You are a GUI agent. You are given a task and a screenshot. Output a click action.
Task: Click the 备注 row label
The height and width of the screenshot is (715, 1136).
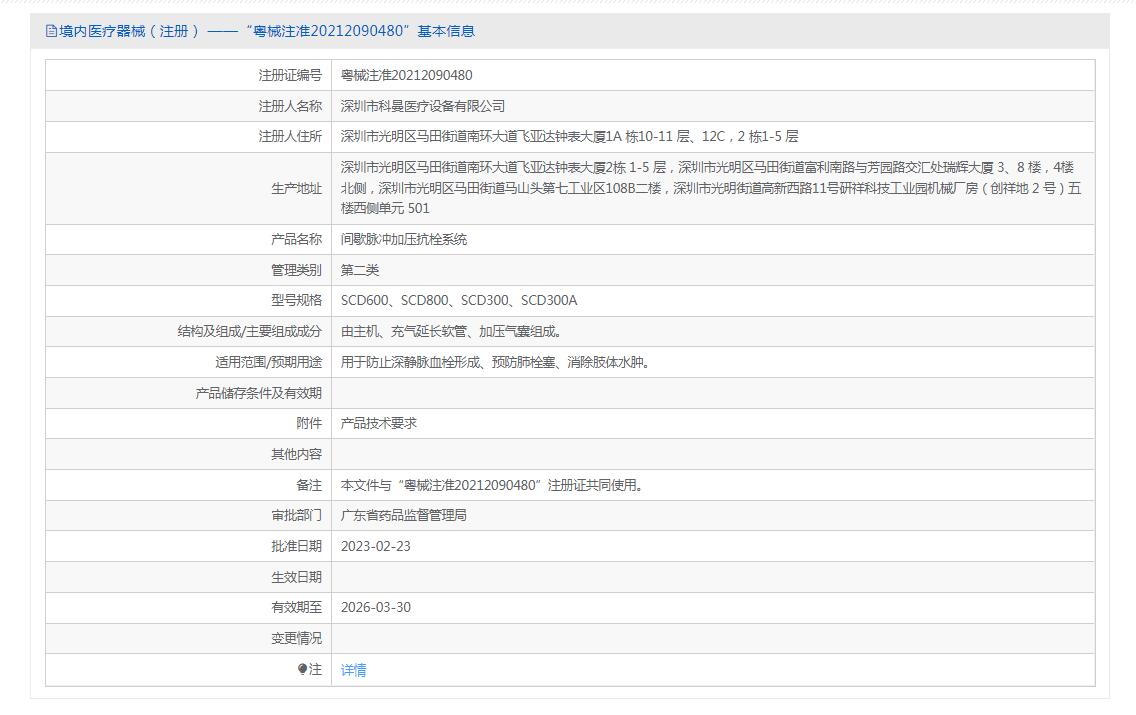tap(309, 485)
